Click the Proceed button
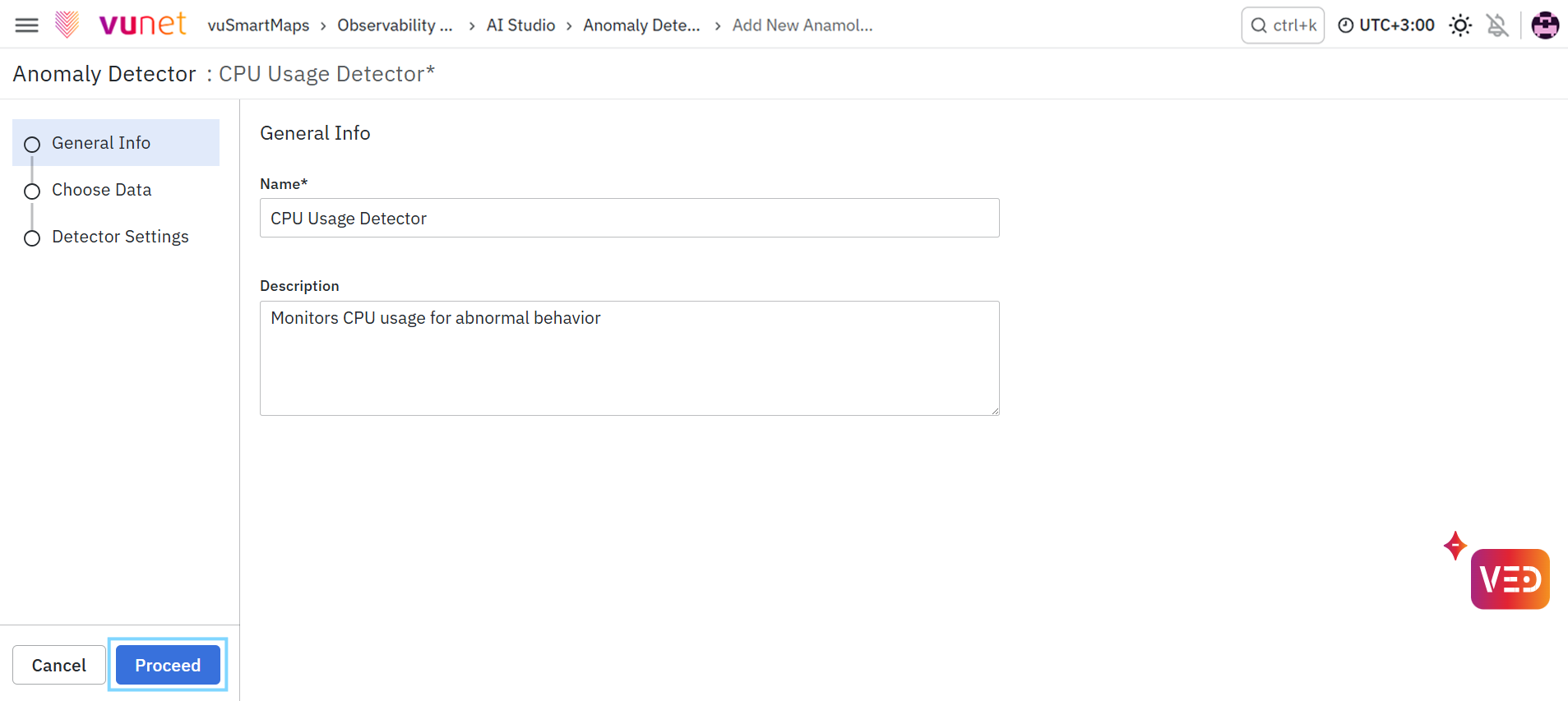 click(168, 665)
